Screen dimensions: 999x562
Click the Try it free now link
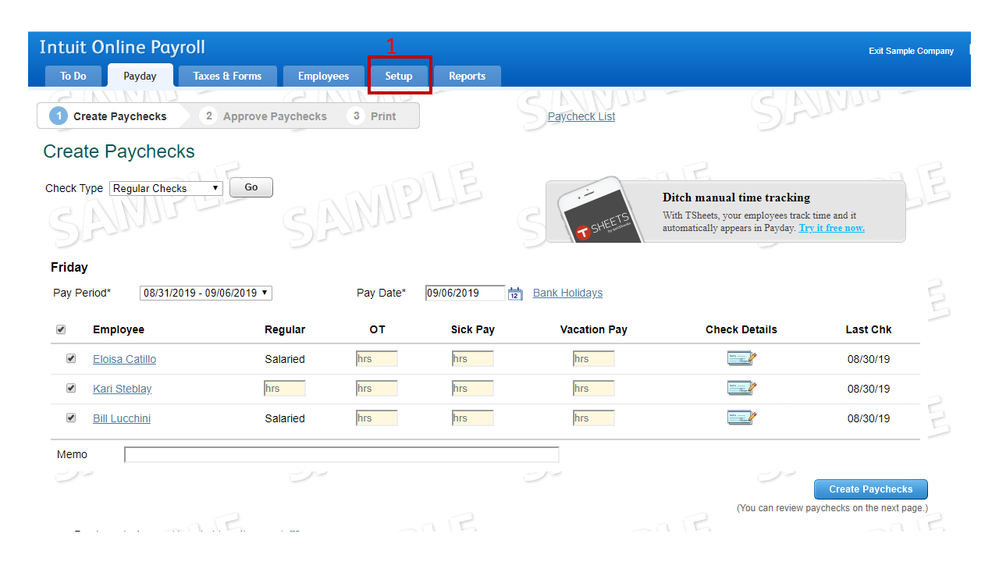coord(831,228)
